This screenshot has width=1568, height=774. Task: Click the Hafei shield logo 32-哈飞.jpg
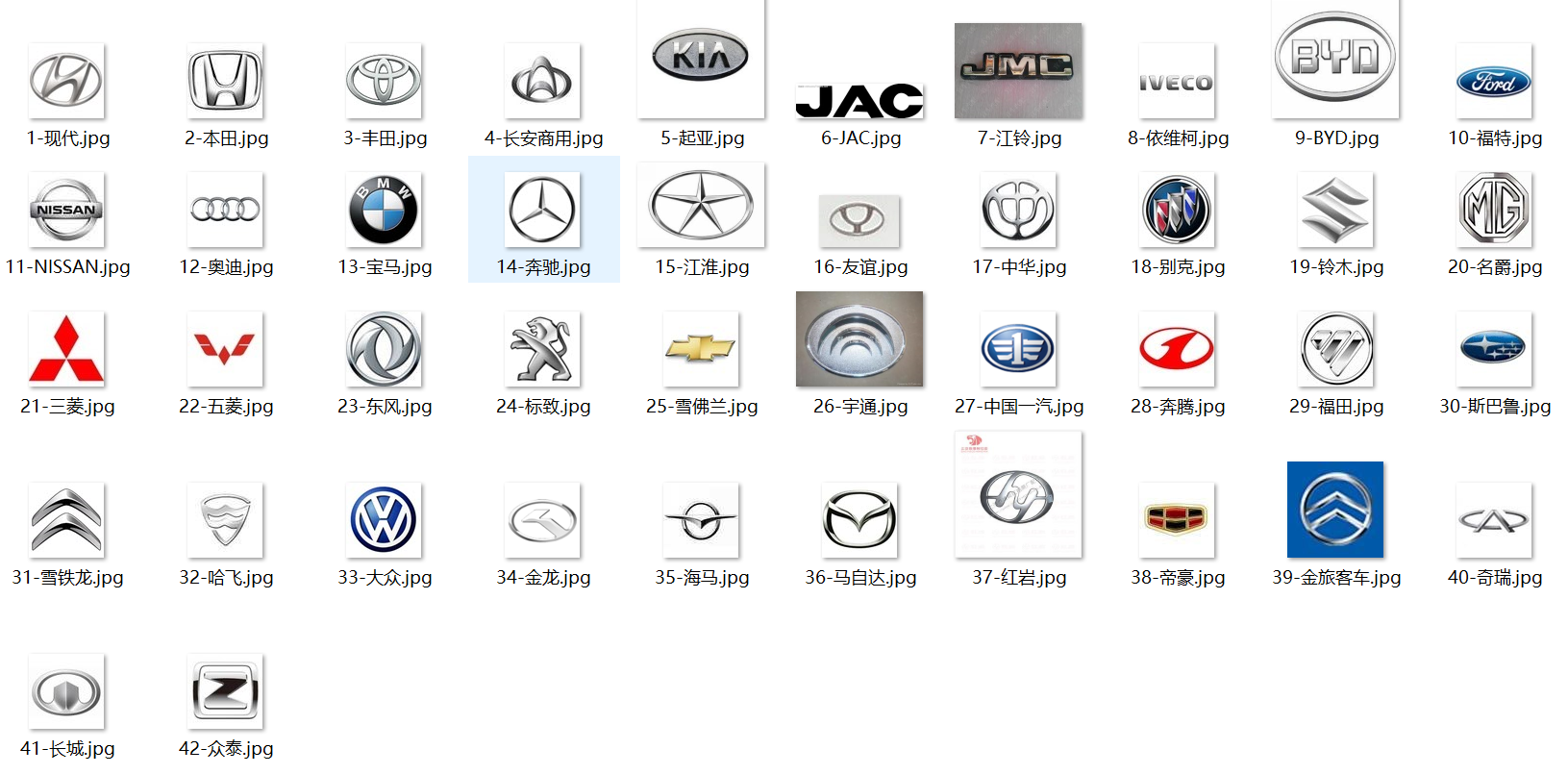225,520
